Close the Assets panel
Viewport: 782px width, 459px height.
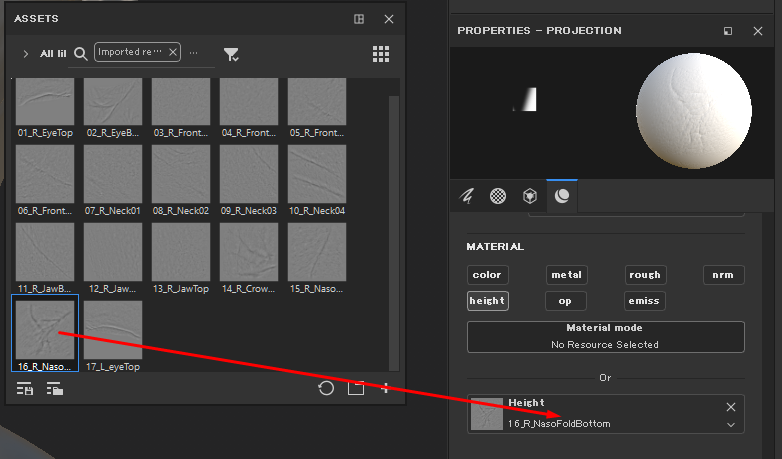[389, 19]
